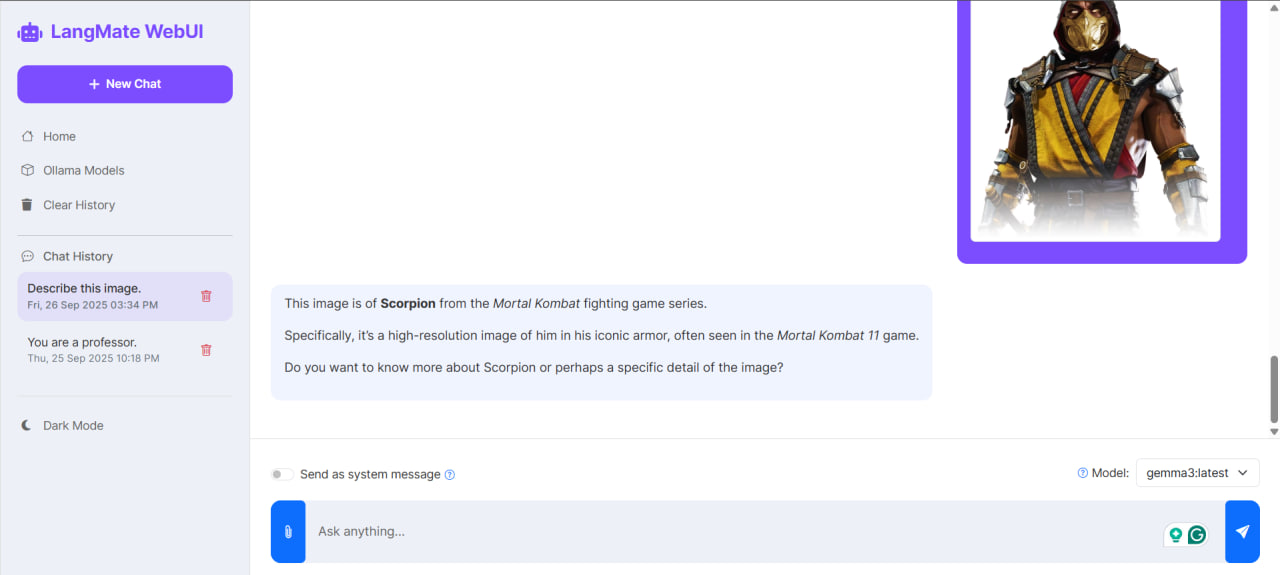Click the chat scrollbar down arrow
This screenshot has width=1280, height=575.
(x=1273, y=432)
